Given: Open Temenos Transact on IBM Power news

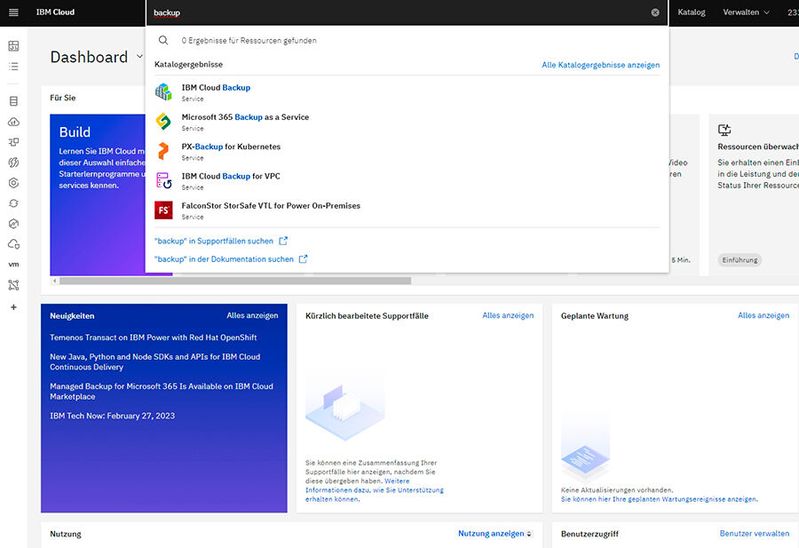Looking at the screenshot, I should [x=153, y=337].
